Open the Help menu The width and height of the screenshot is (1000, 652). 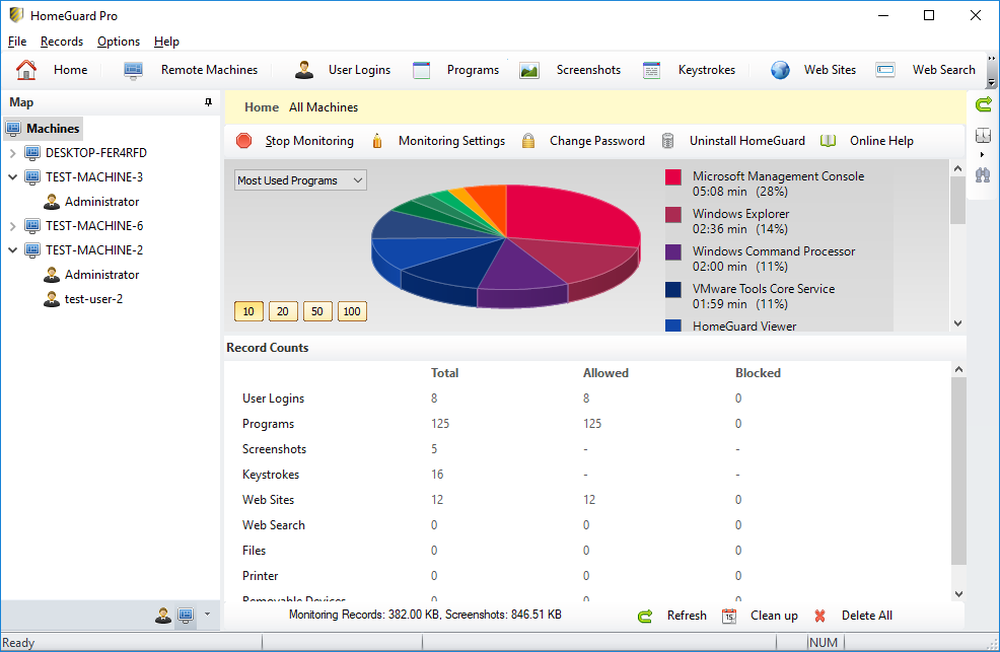tap(166, 41)
